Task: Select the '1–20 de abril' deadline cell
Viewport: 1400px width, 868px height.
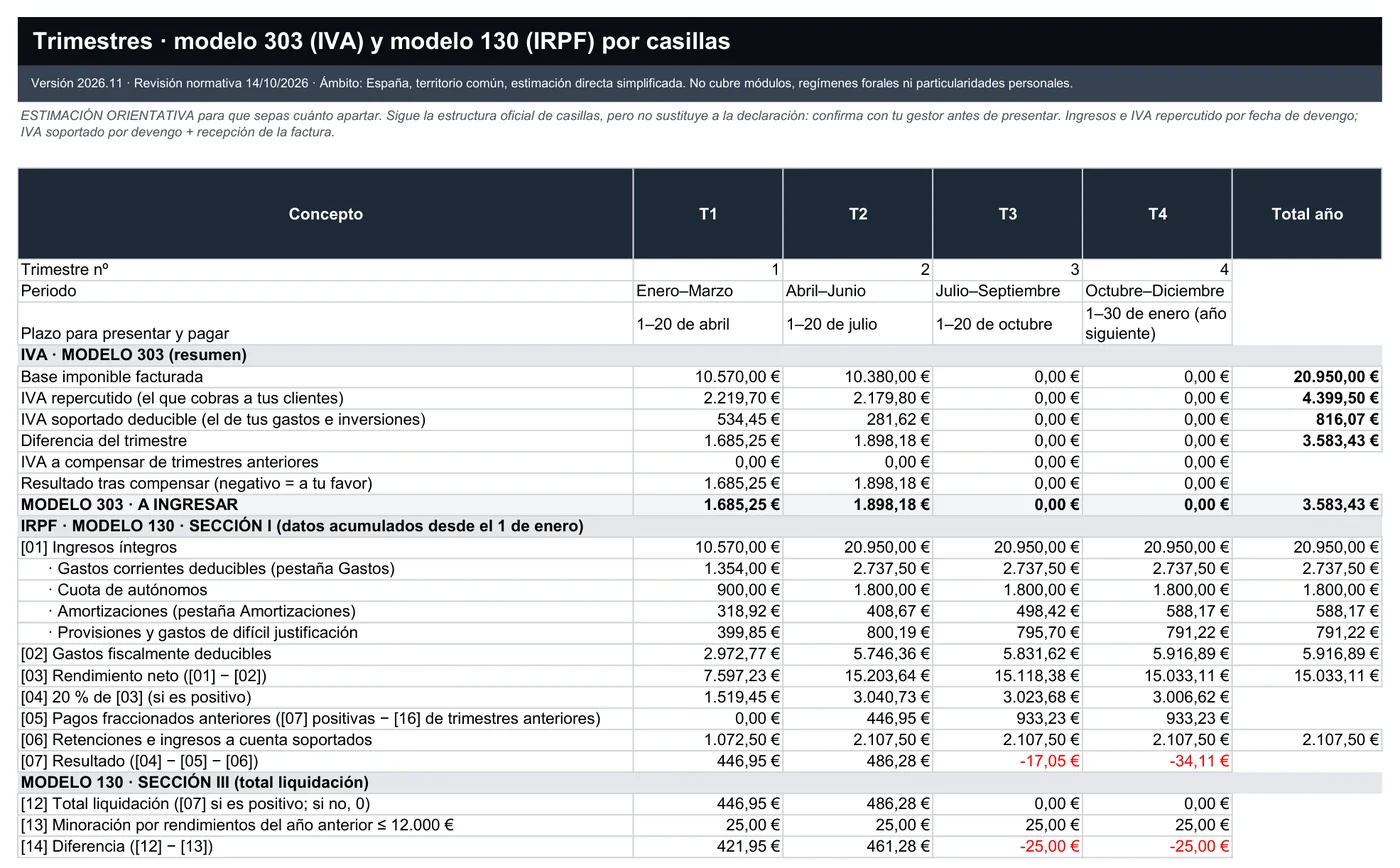Action: click(708, 324)
